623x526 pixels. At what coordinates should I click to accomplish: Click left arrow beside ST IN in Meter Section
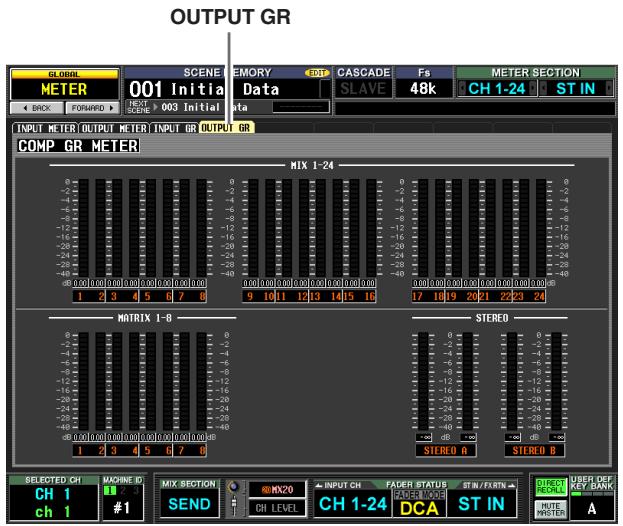tap(543, 88)
